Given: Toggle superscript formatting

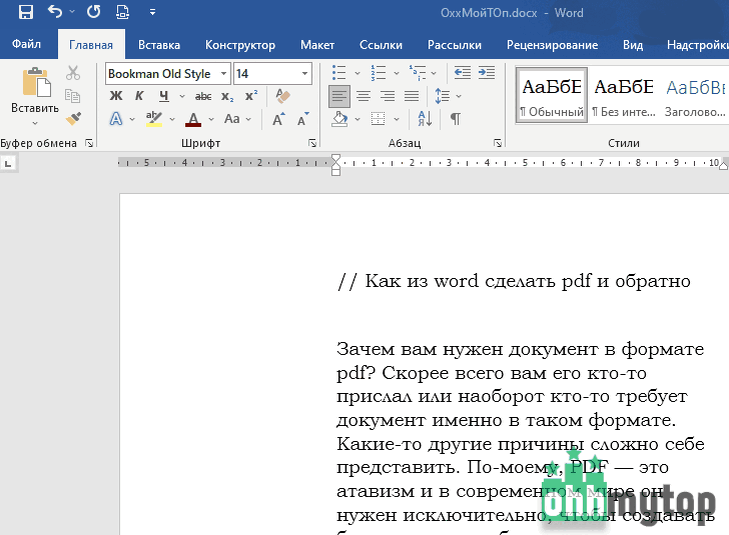Looking at the screenshot, I should [252, 96].
